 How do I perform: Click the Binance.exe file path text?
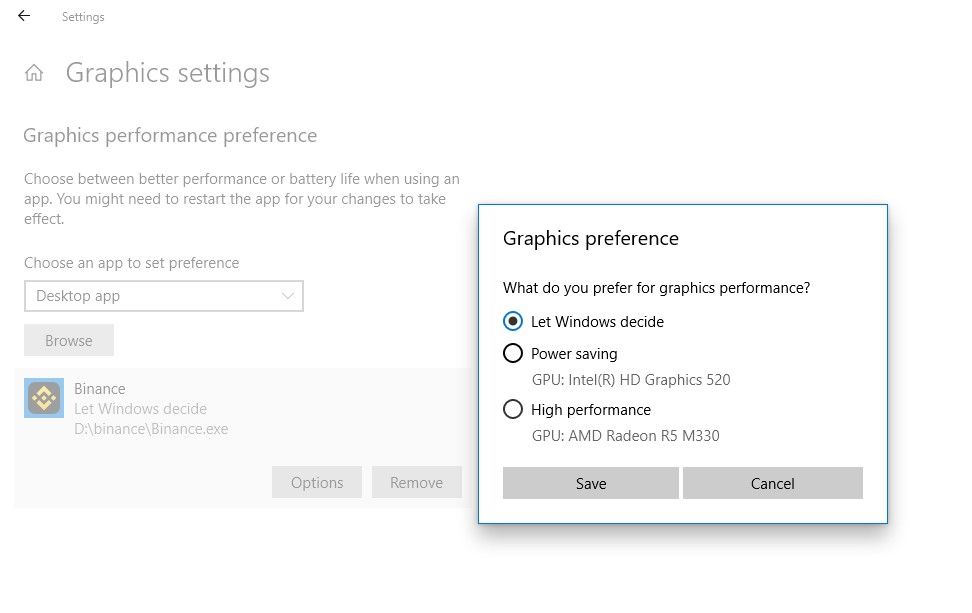point(151,429)
